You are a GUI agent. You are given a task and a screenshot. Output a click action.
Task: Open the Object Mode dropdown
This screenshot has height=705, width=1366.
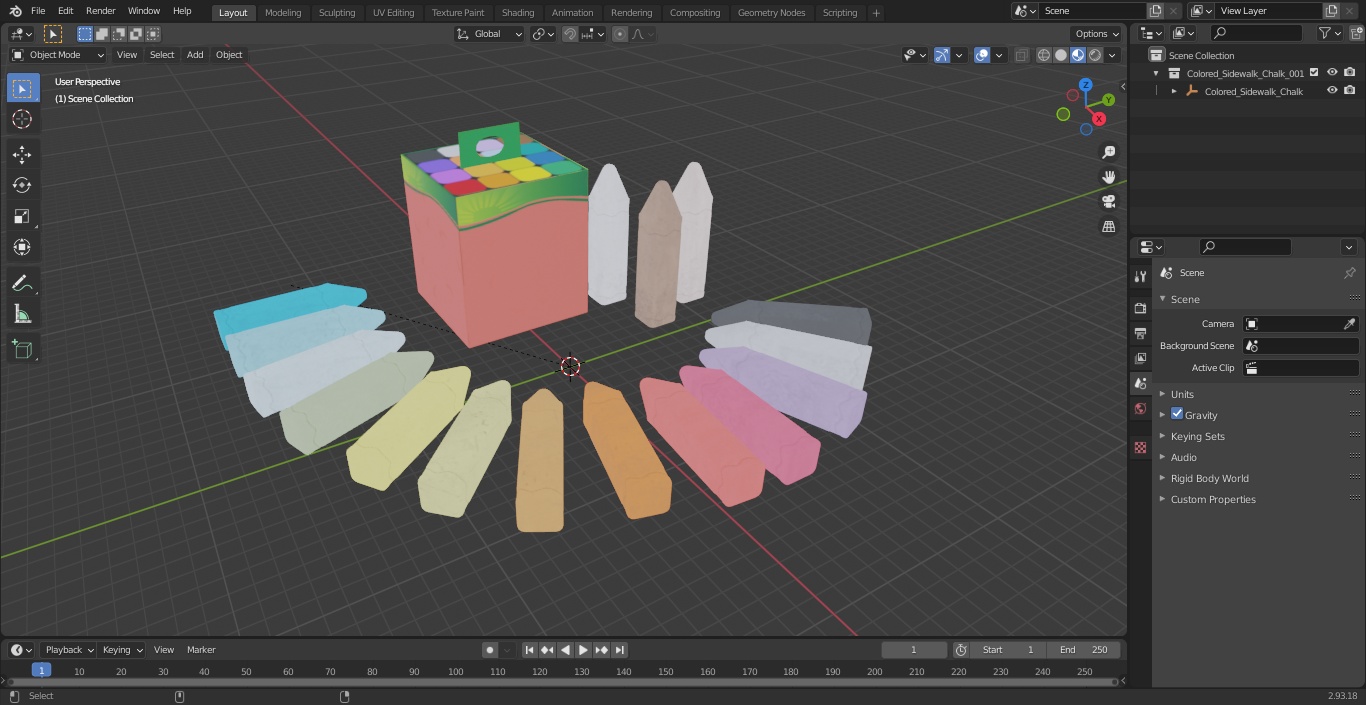pyautogui.click(x=58, y=55)
